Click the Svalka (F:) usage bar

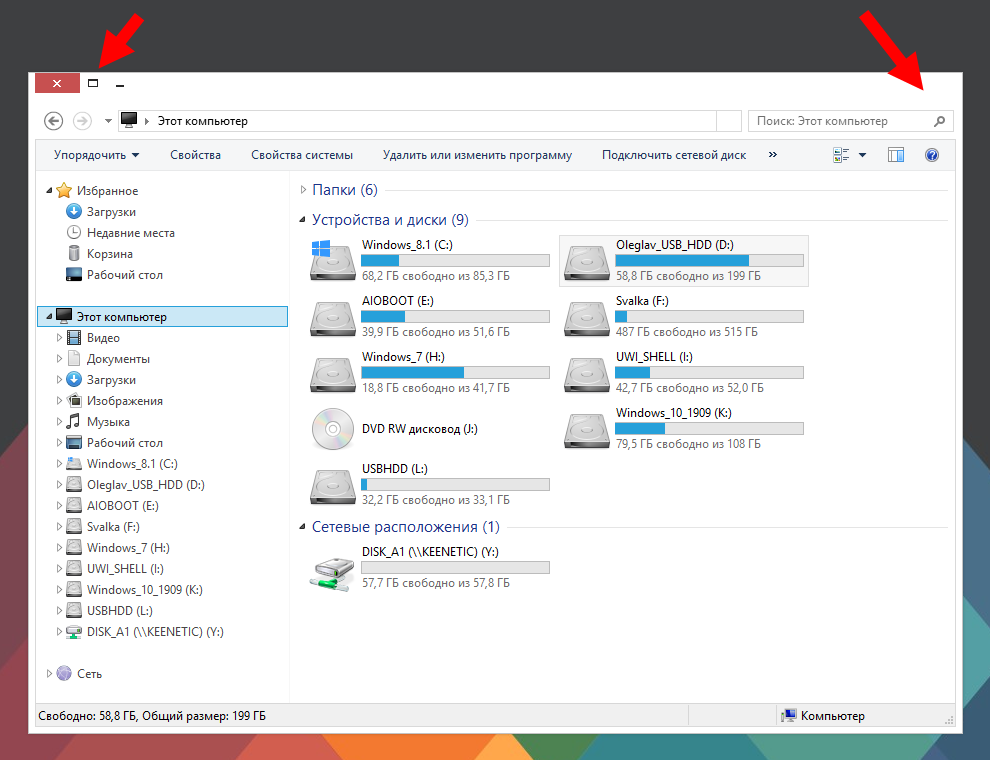[709, 316]
